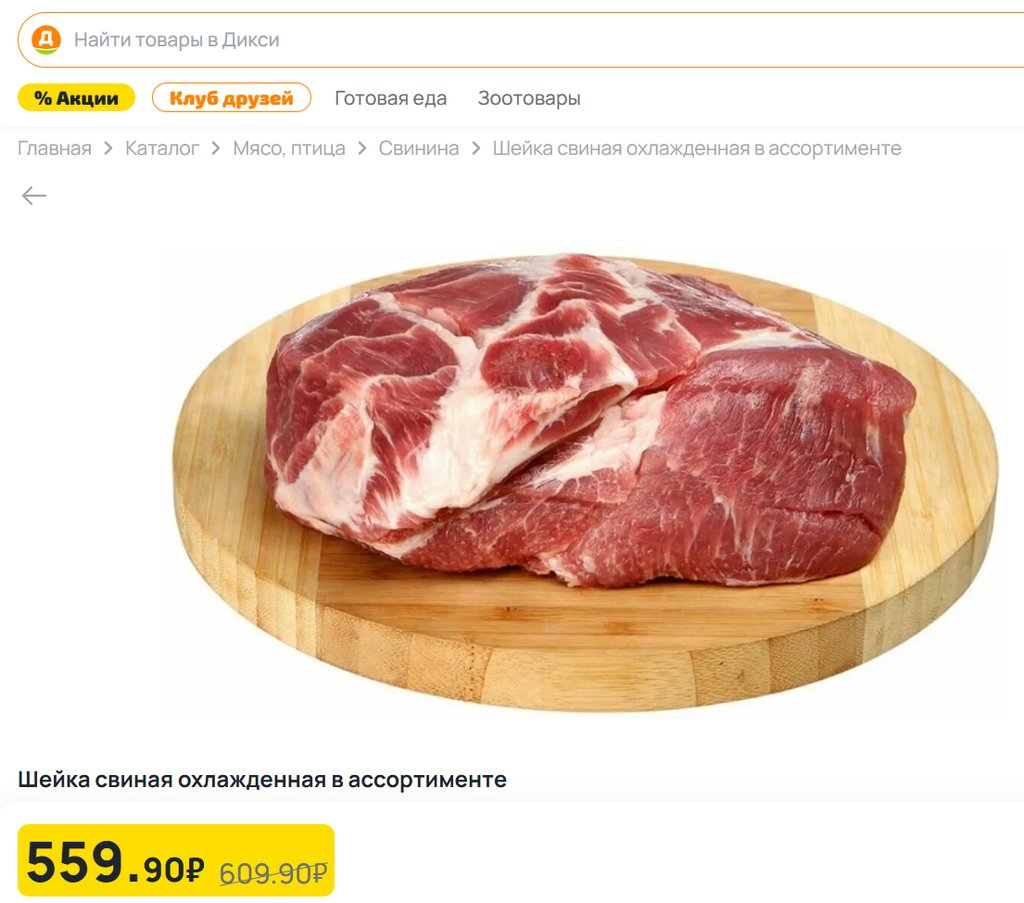Click the final breadcrumb "Шейка свиная охлажденная в ассортименте"
The width and height of the screenshot is (1024, 903).
pos(697,148)
